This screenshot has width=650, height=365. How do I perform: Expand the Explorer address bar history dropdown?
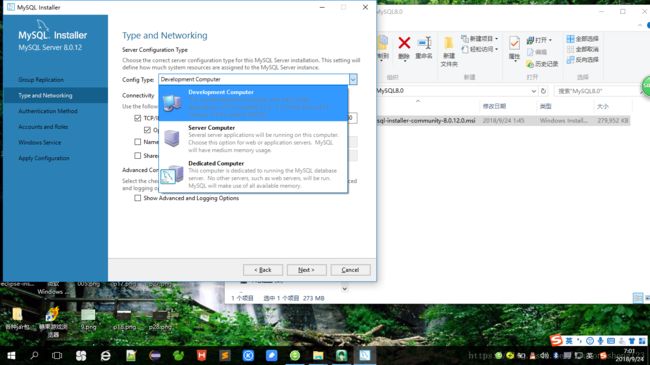(x=534, y=91)
